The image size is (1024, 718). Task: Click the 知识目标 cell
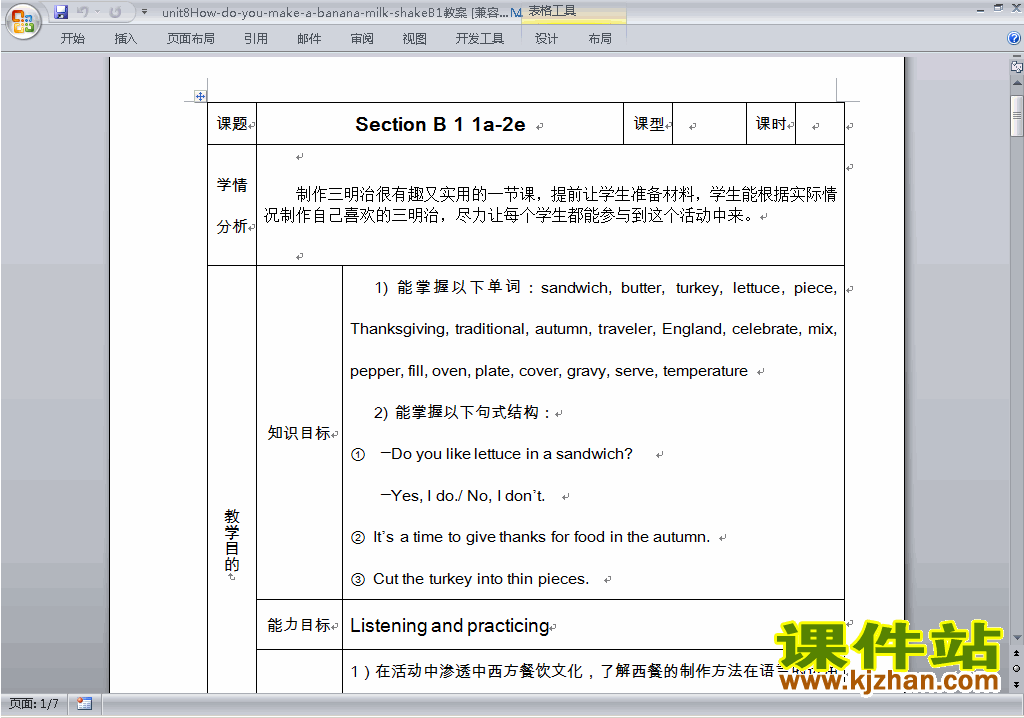coord(299,432)
